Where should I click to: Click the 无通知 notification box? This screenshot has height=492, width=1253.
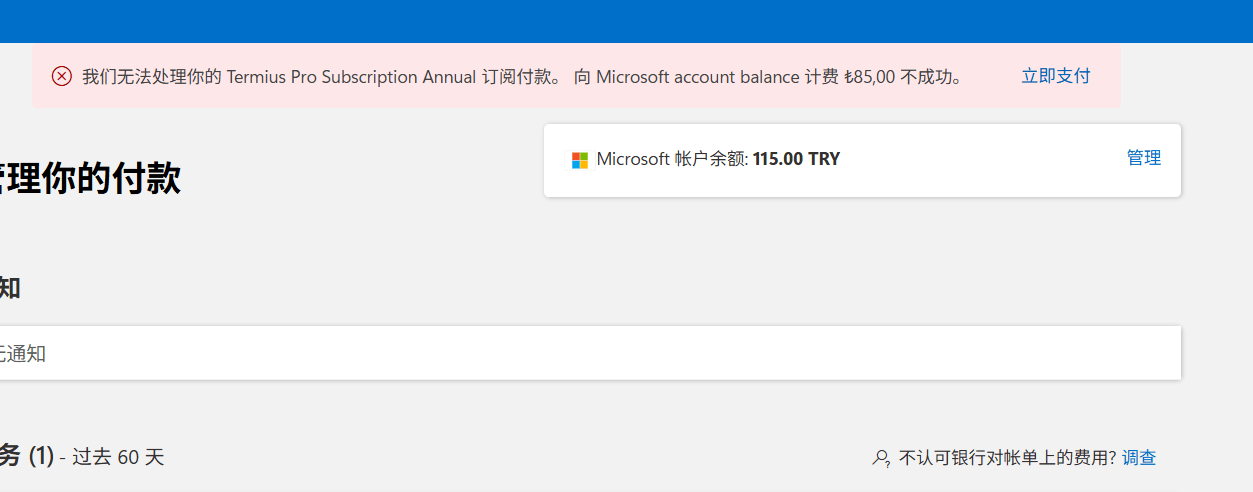click(x=590, y=353)
